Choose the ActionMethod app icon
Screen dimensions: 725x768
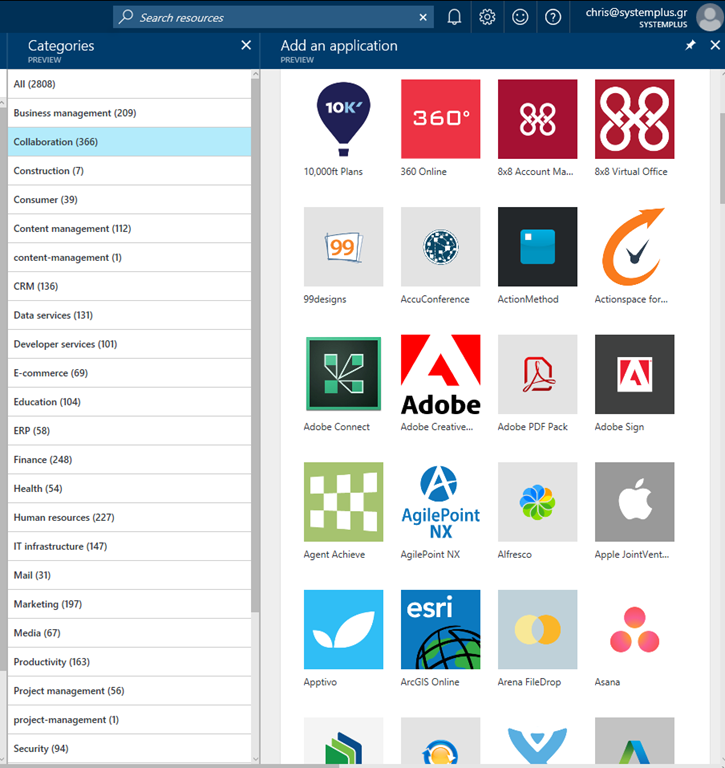pos(537,246)
